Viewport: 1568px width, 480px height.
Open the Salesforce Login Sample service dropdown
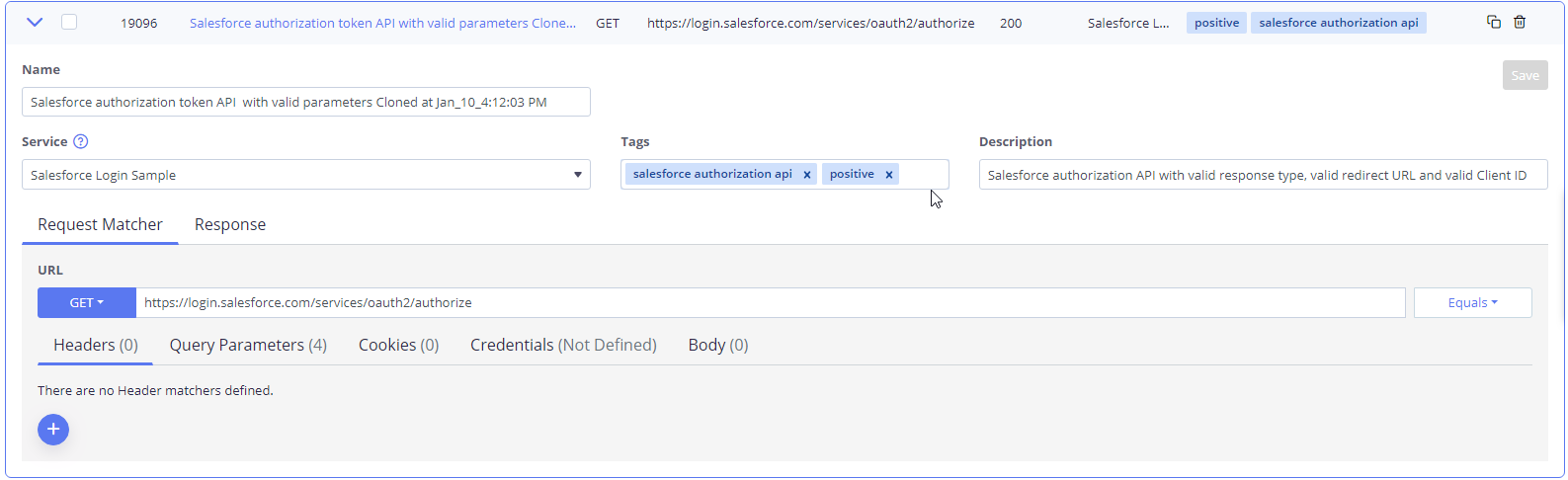pyautogui.click(x=306, y=175)
